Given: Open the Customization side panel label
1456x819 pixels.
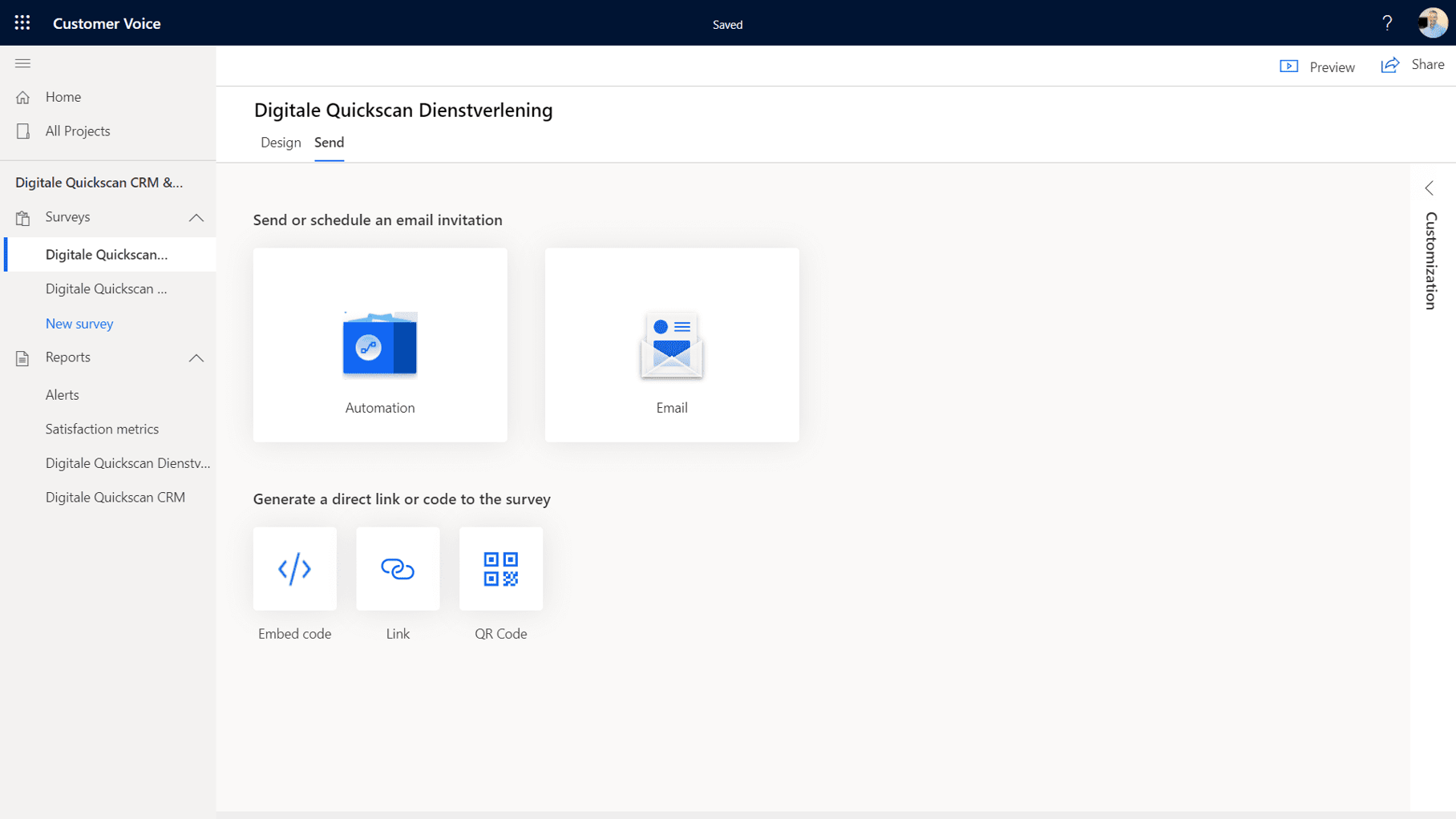Looking at the screenshot, I should coord(1431,261).
